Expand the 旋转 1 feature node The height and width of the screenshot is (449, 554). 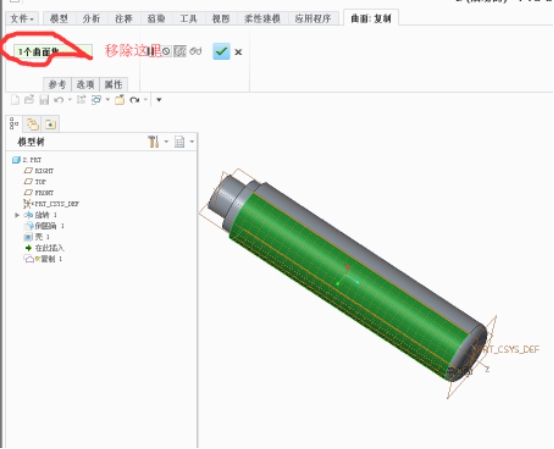(17, 215)
